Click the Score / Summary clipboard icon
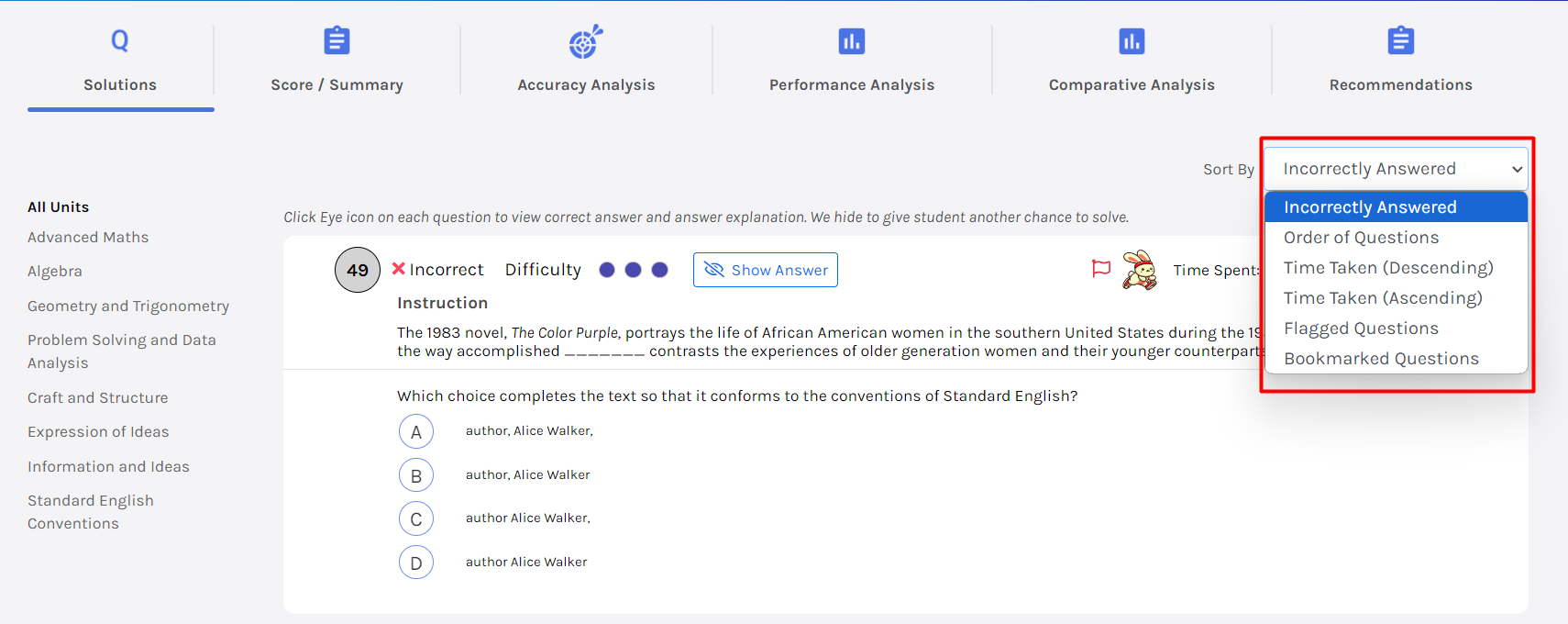The image size is (1568, 624). coord(337,40)
